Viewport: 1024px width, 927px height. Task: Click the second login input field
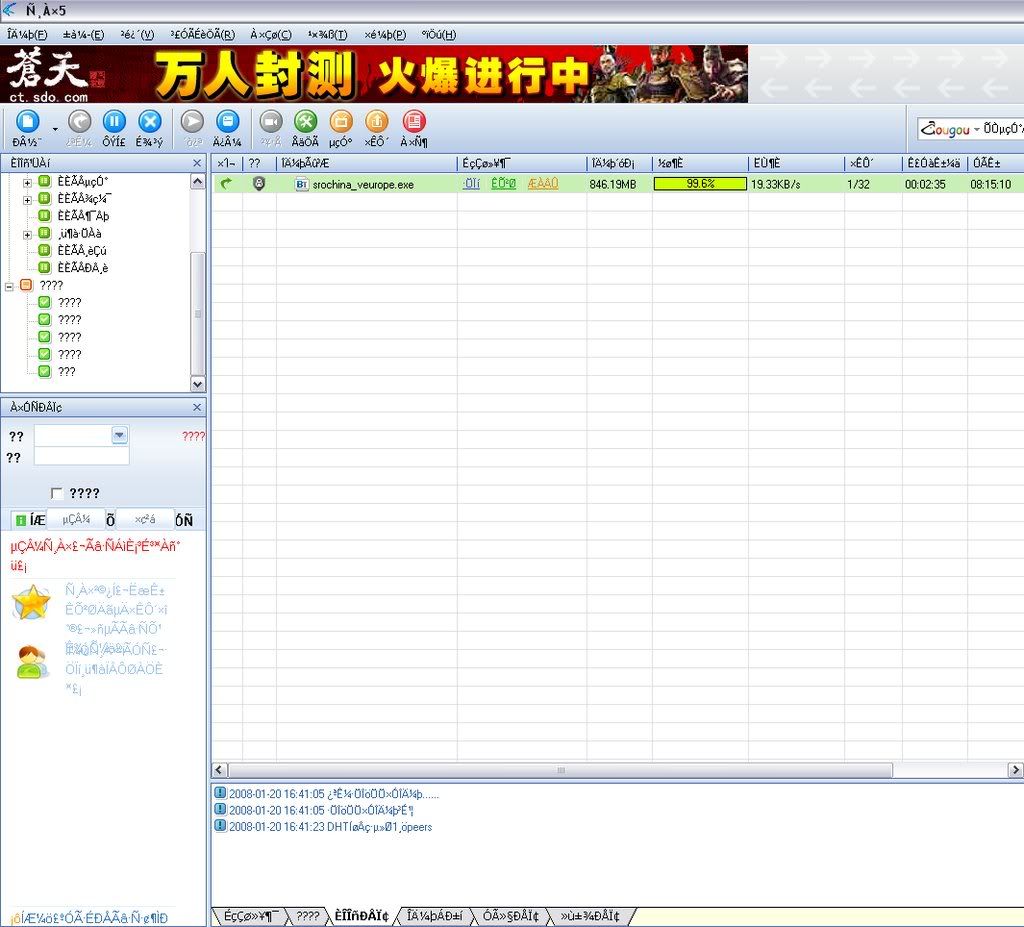point(81,456)
